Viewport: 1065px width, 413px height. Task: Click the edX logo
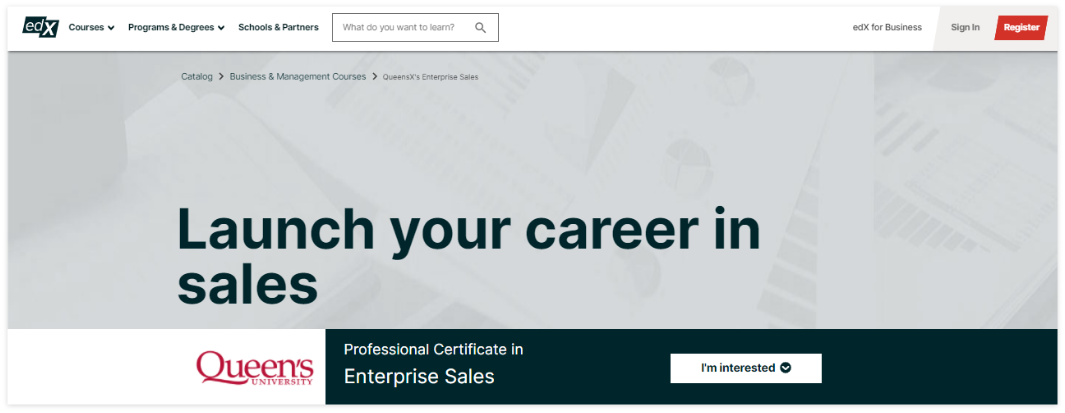coord(40,28)
